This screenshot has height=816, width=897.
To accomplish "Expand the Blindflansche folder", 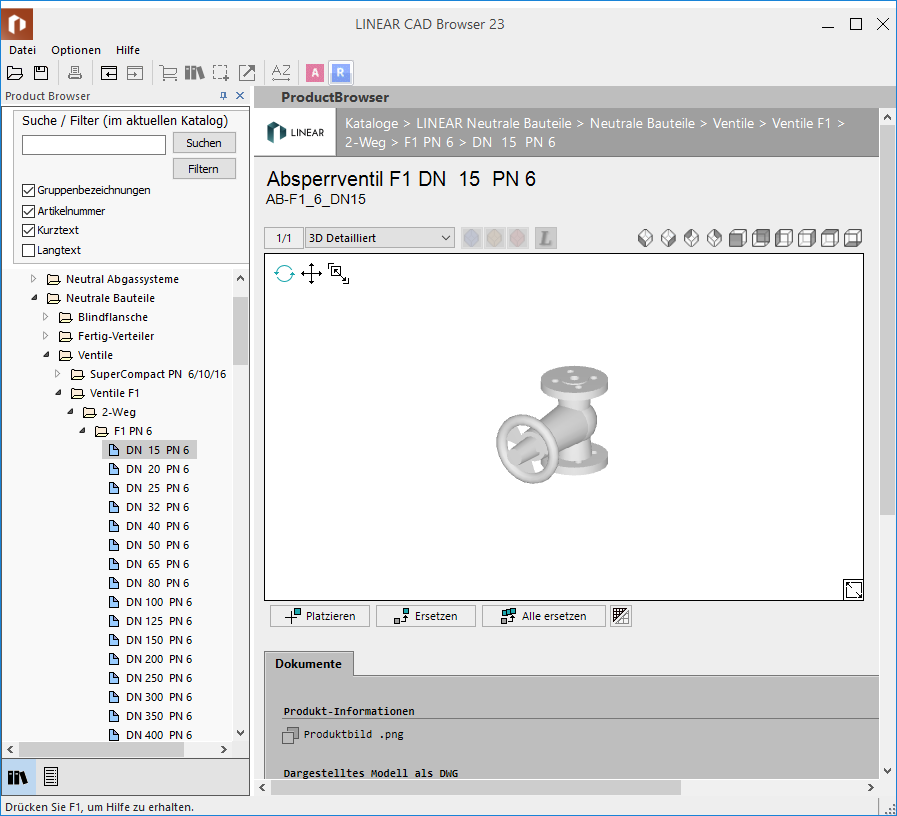I will (45, 316).
